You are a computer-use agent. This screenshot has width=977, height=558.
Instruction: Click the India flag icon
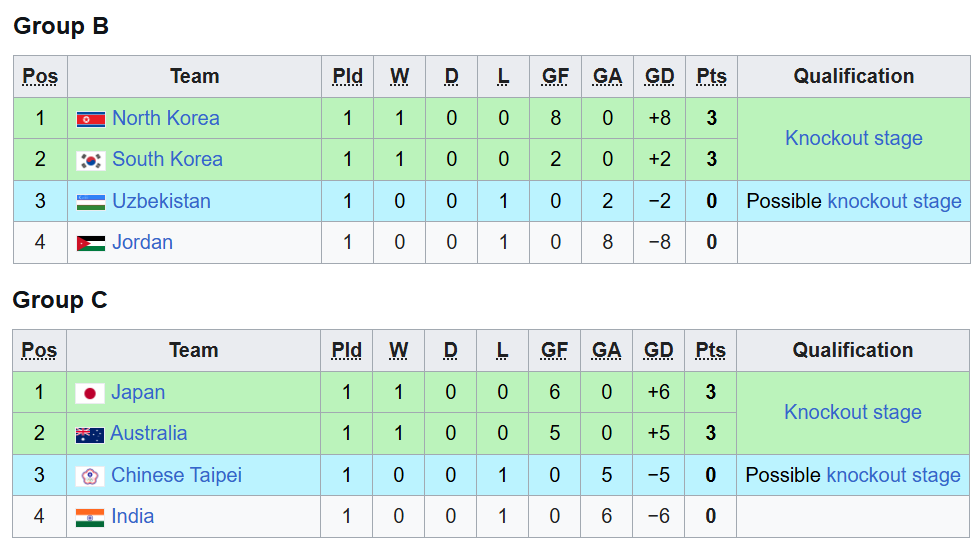coord(89,517)
